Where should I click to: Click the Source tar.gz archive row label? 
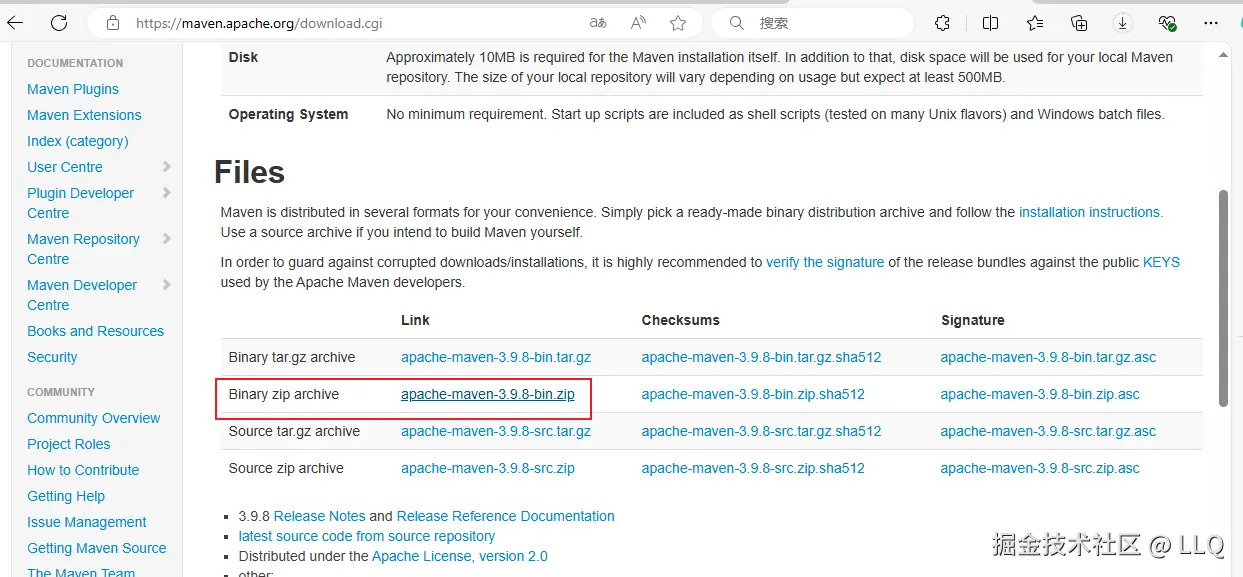(x=294, y=431)
